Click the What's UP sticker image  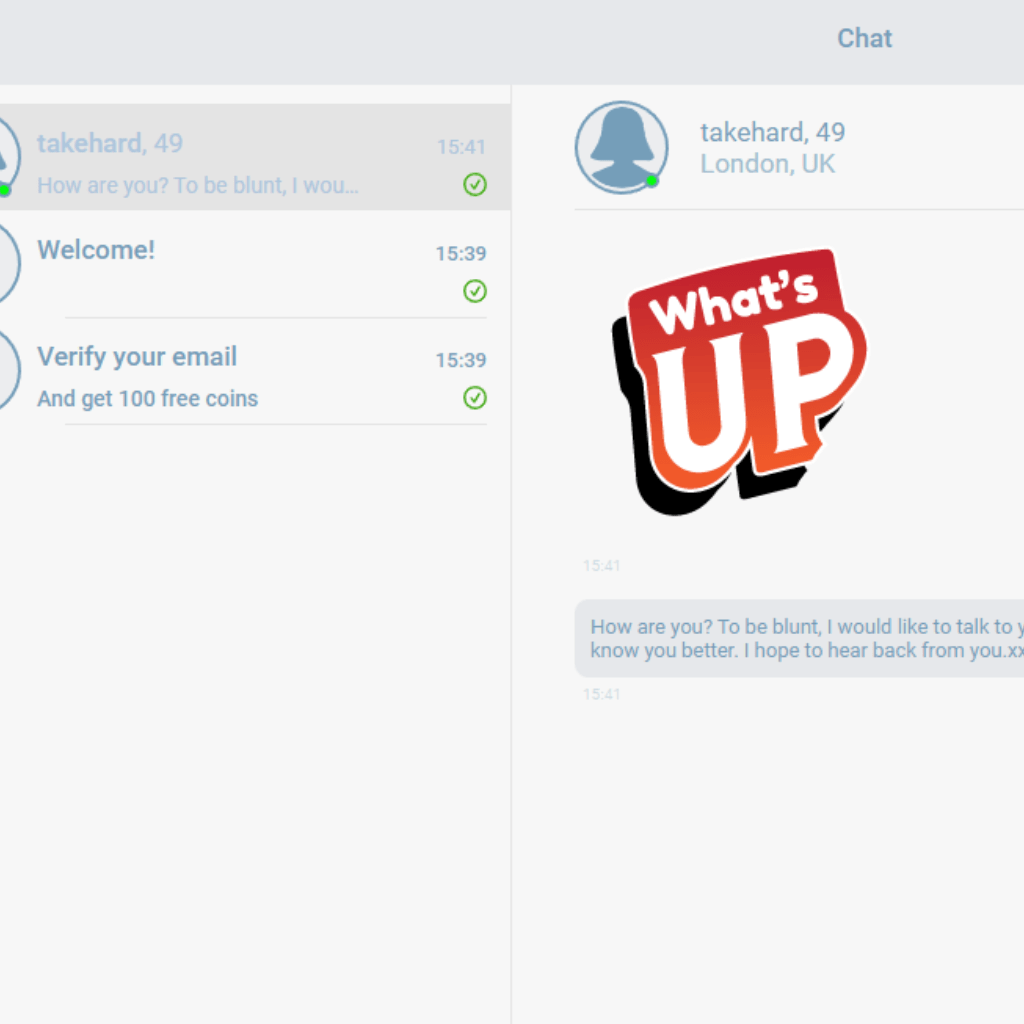point(739,382)
